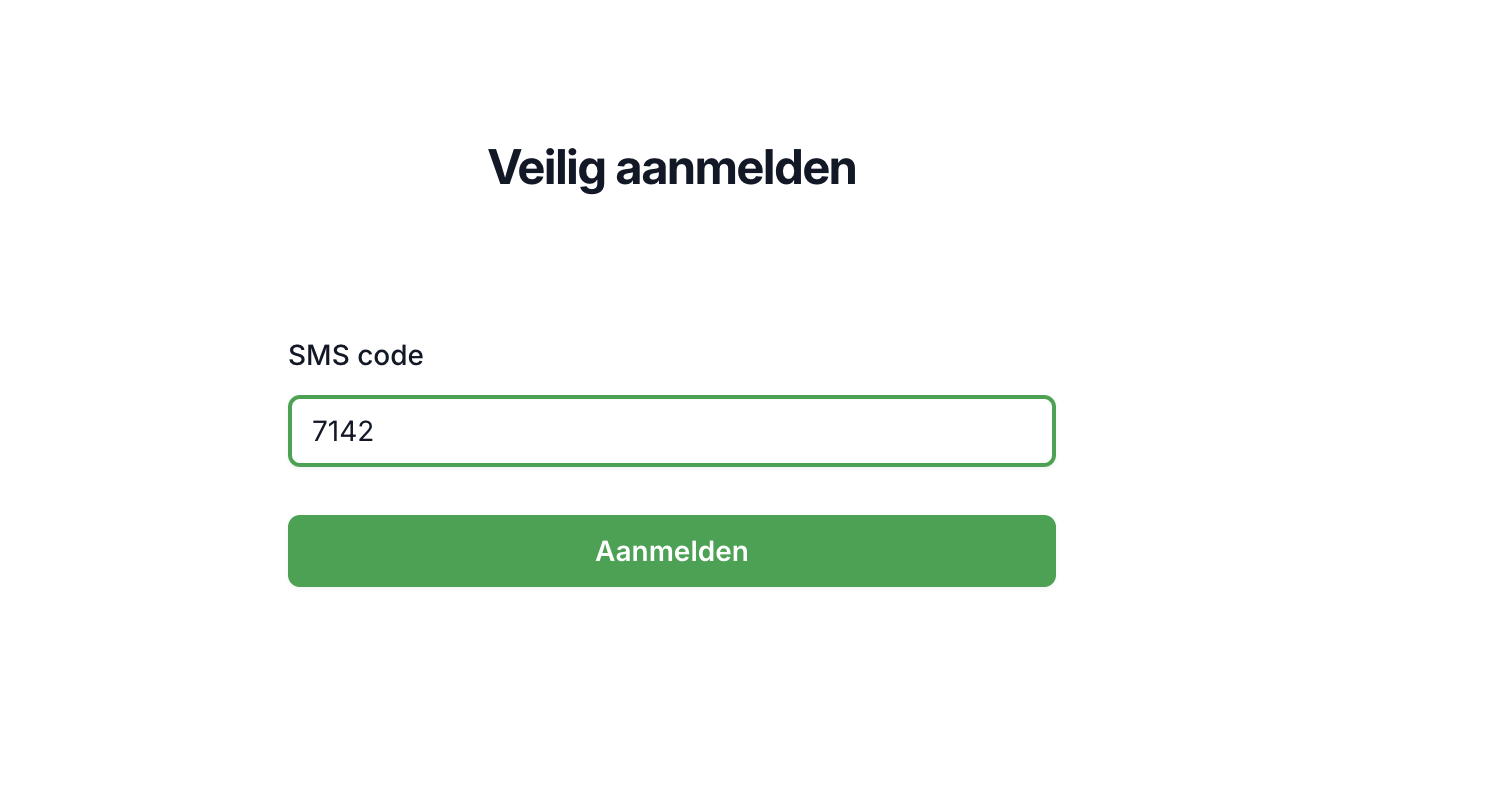Click the word 'aanmelden' in the heading
This screenshot has width=1488, height=786.
click(x=735, y=167)
